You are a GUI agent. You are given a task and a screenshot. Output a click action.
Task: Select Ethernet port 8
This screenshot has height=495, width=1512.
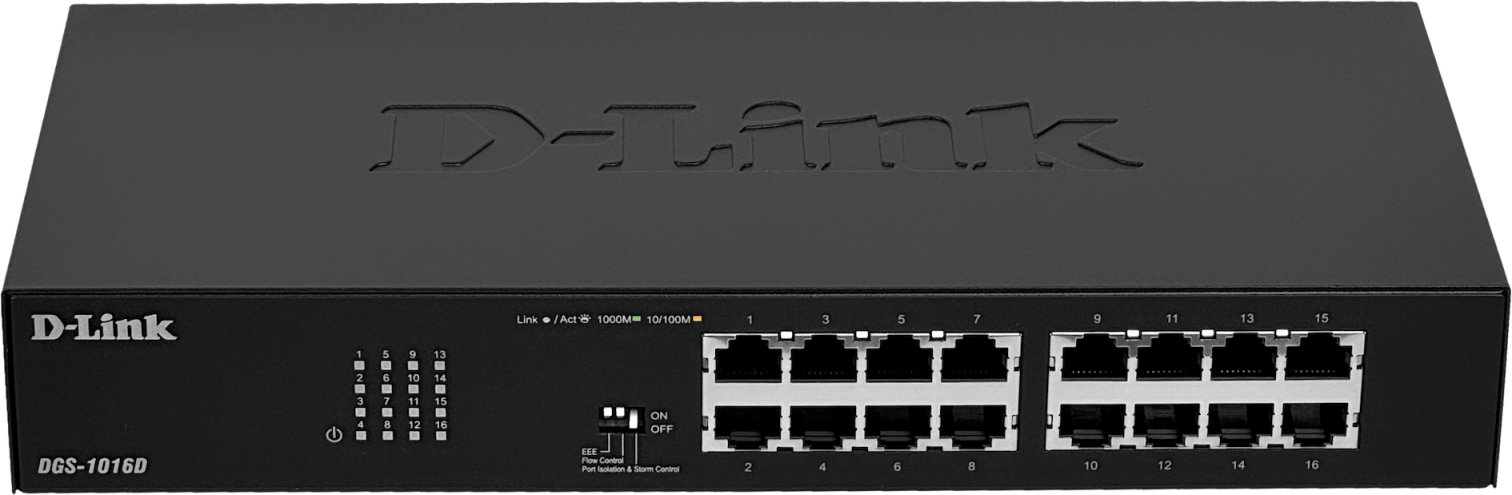point(973,427)
